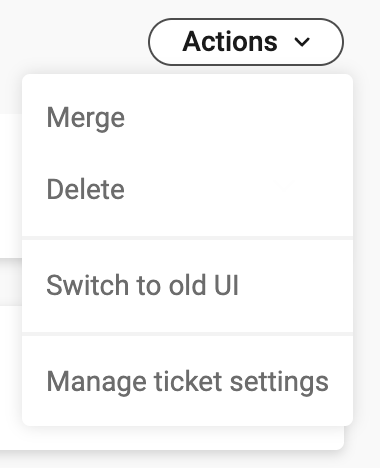Revert to the old UI option
Viewport: 380px width, 468px height.
click(187, 285)
